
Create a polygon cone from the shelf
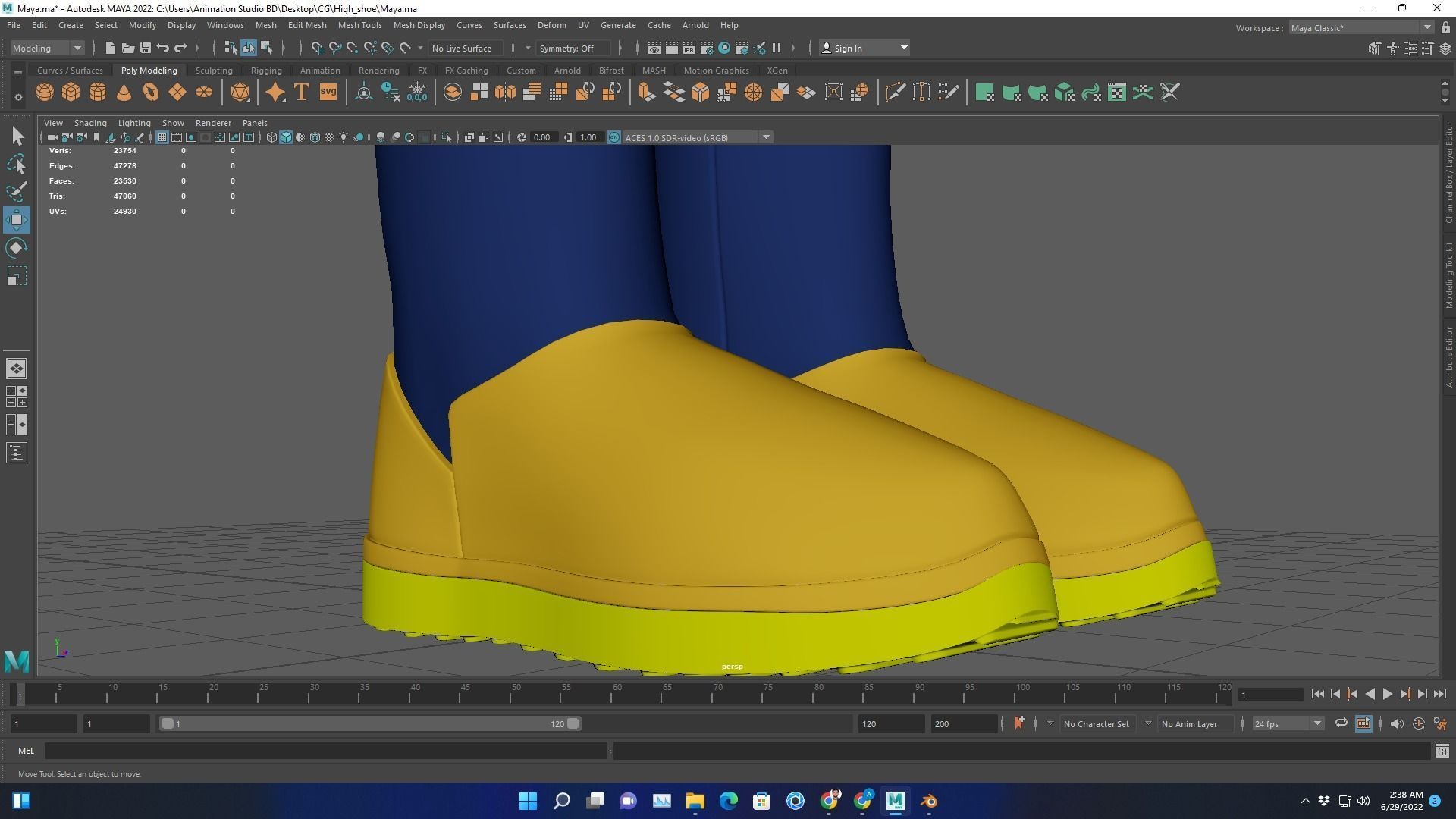(x=124, y=93)
